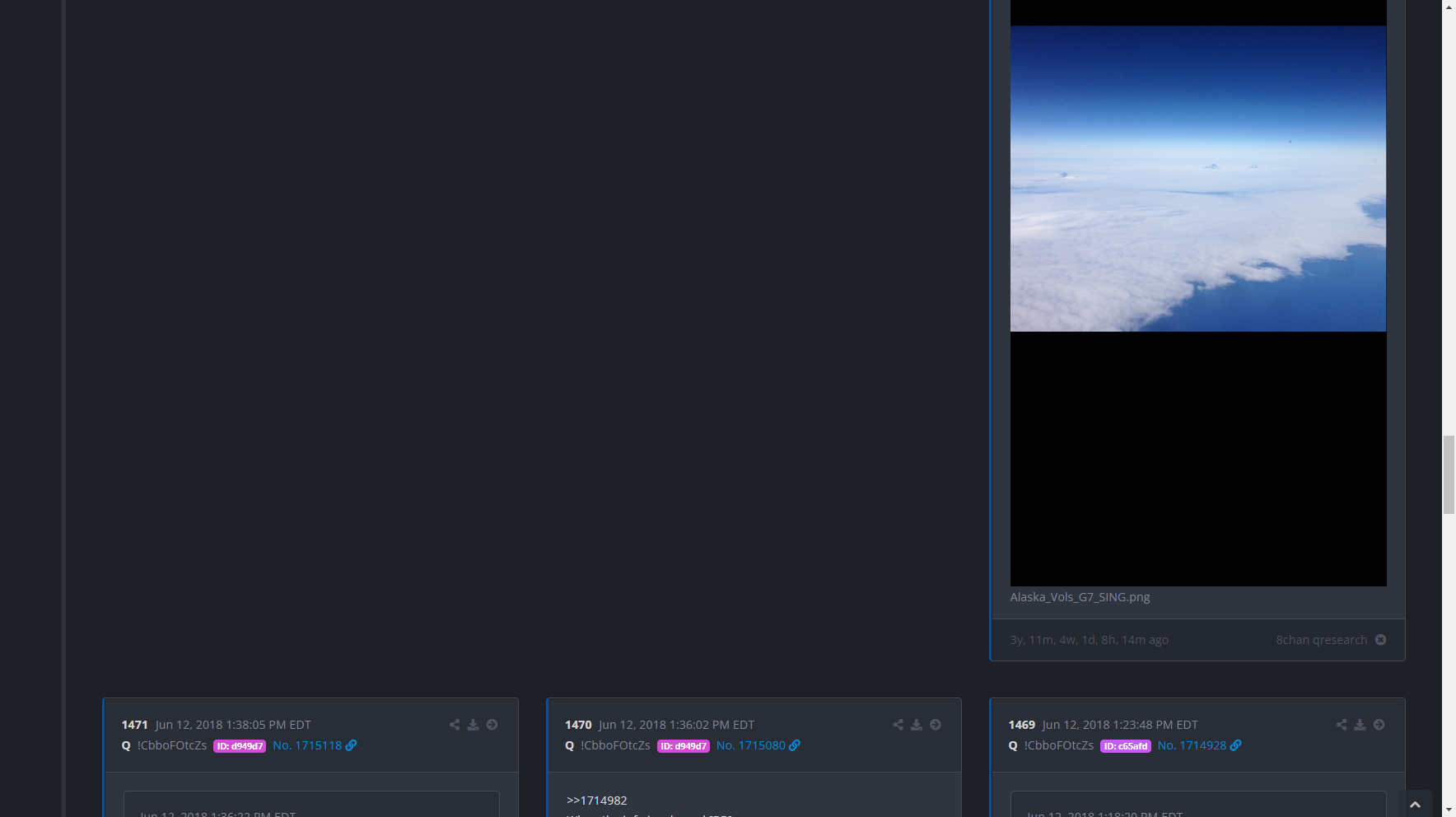Click the circled X next to 8chan qresearch

click(1381, 640)
